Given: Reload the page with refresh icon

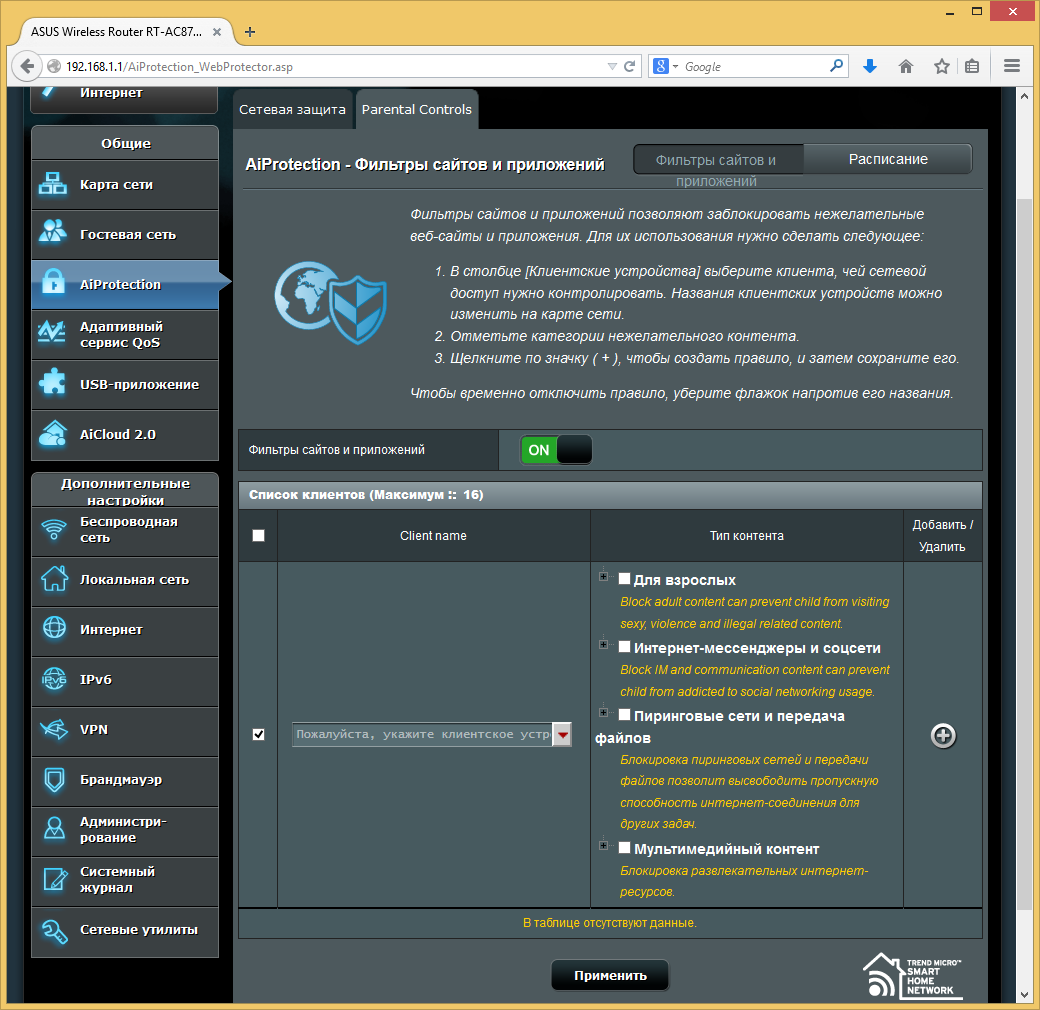Looking at the screenshot, I should (x=629, y=66).
